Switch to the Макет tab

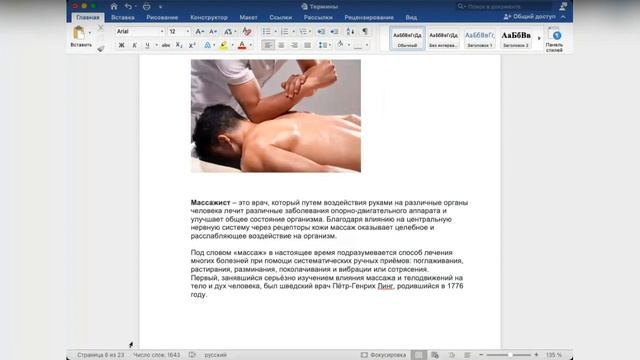pyautogui.click(x=248, y=18)
